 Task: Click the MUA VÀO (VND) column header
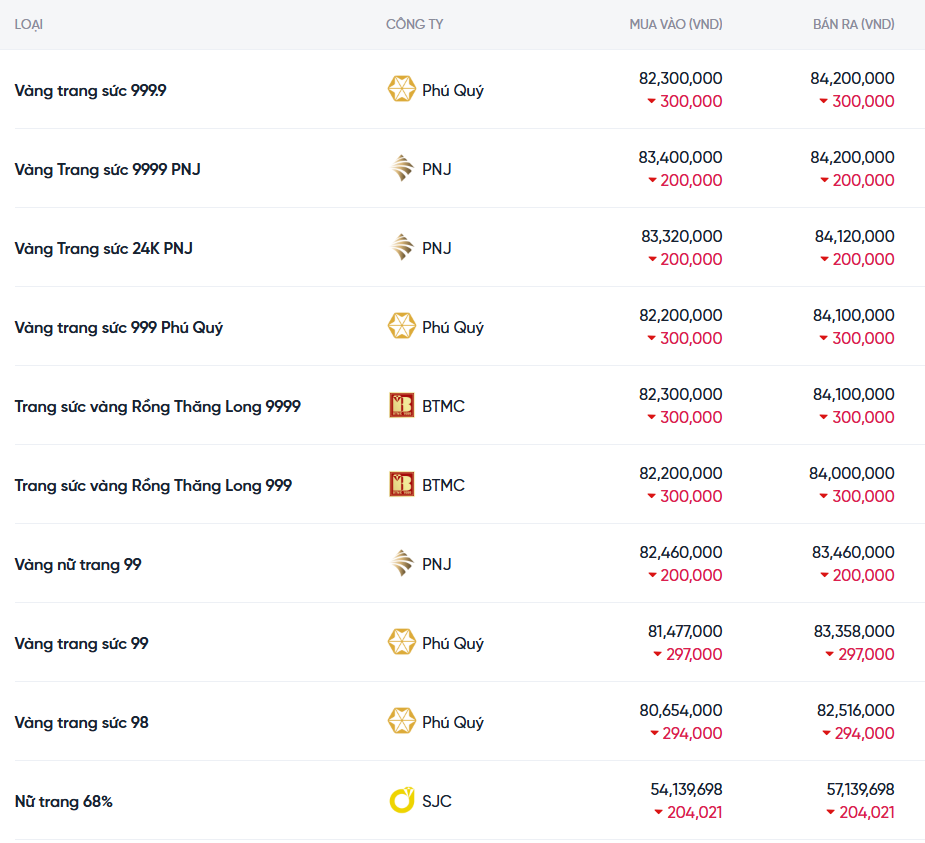coord(675,24)
